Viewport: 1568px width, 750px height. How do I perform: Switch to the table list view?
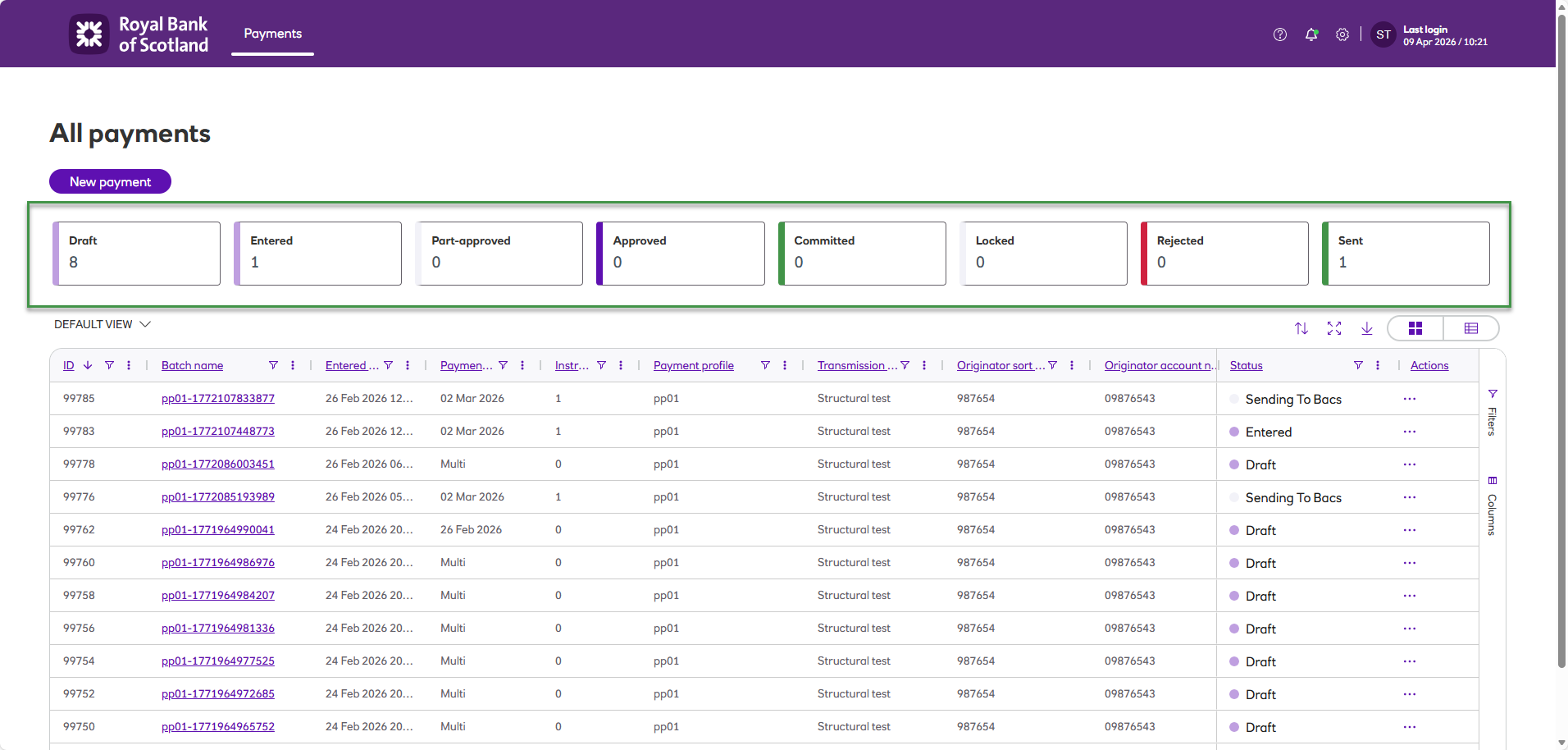click(1471, 328)
